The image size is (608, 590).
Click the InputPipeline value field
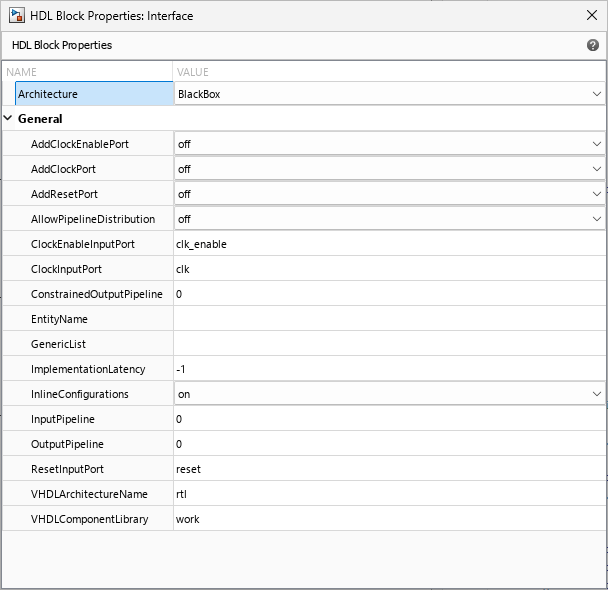pos(388,419)
